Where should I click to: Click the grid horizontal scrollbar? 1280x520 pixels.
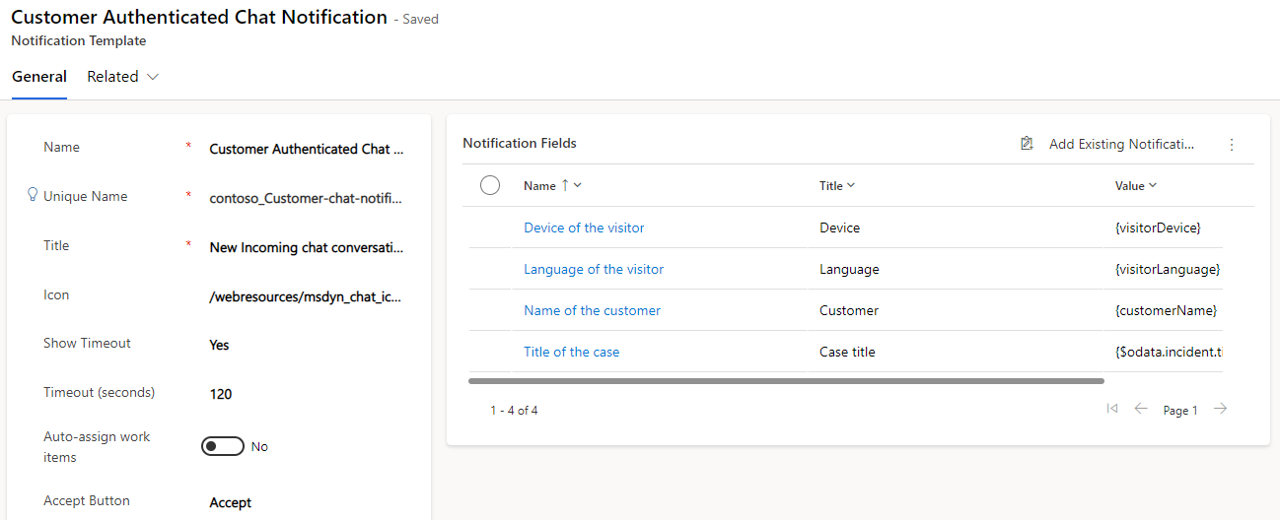(x=786, y=381)
